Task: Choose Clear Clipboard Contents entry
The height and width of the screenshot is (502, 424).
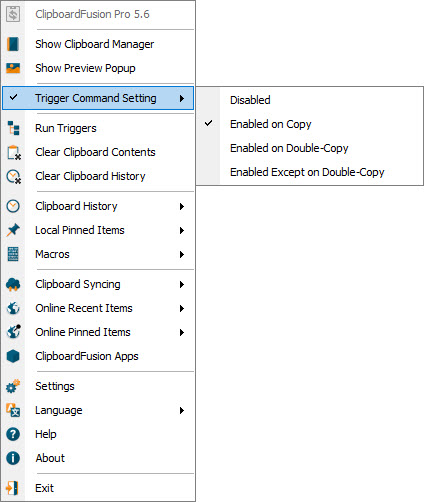Action: [98, 152]
